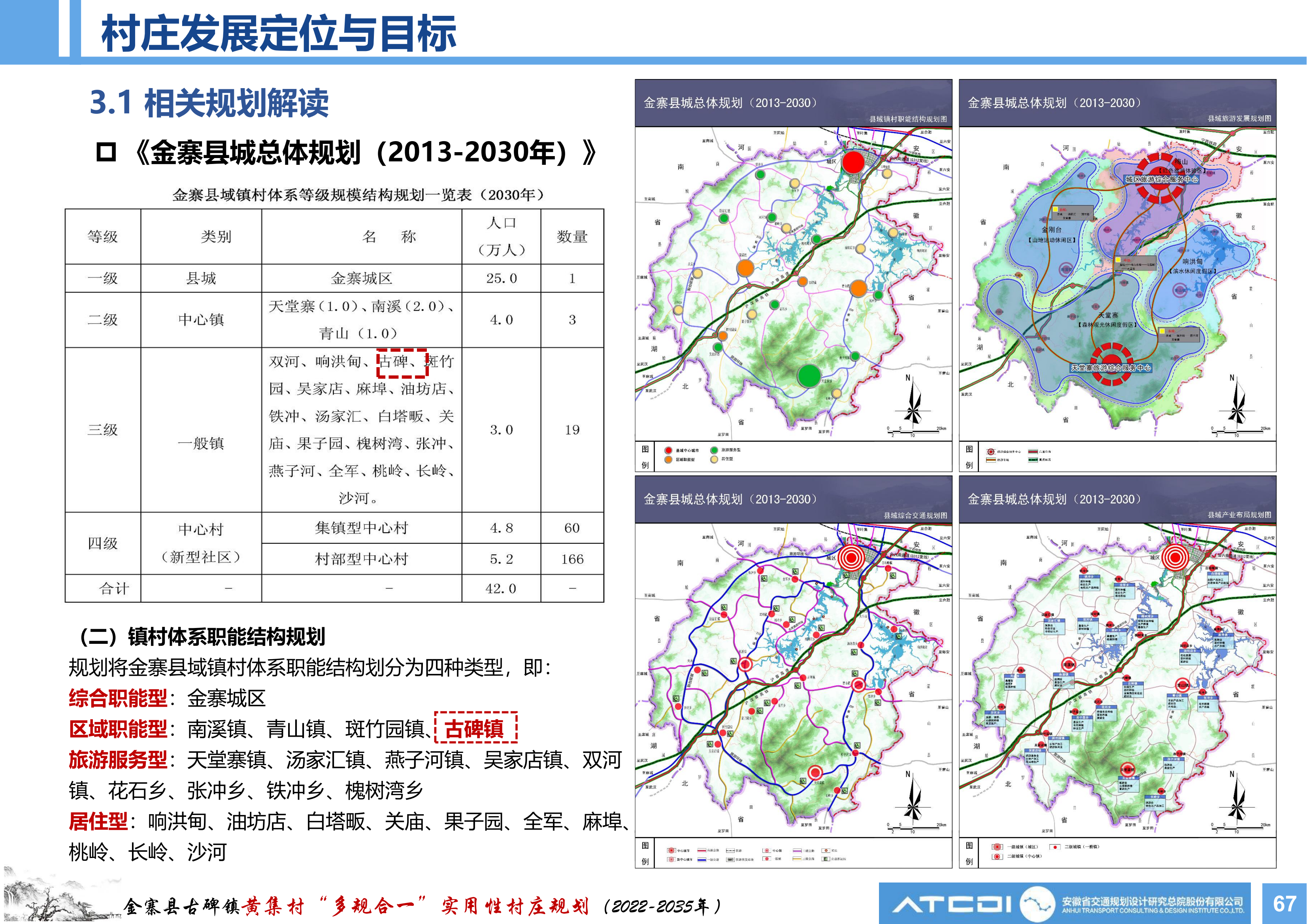This screenshot has height=924, width=1307.
Task: Click the slide title 村庄发展定位与目标
Action: tap(279, 33)
